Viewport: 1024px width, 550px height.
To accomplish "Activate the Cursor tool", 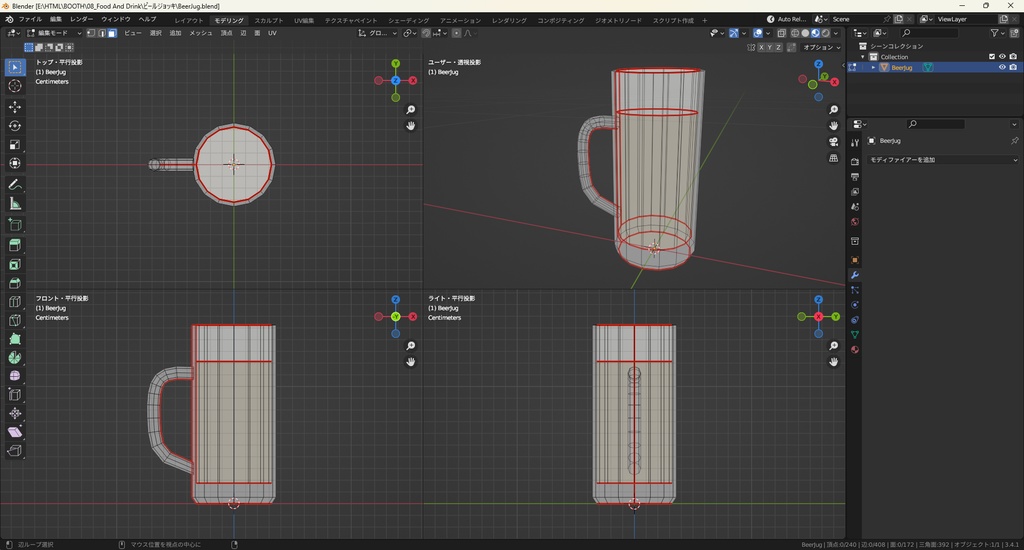I will (x=15, y=86).
